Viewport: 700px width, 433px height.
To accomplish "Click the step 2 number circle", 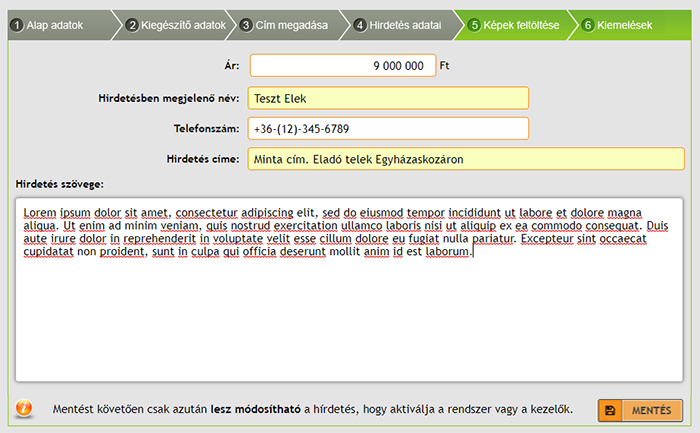I will tap(132, 24).
